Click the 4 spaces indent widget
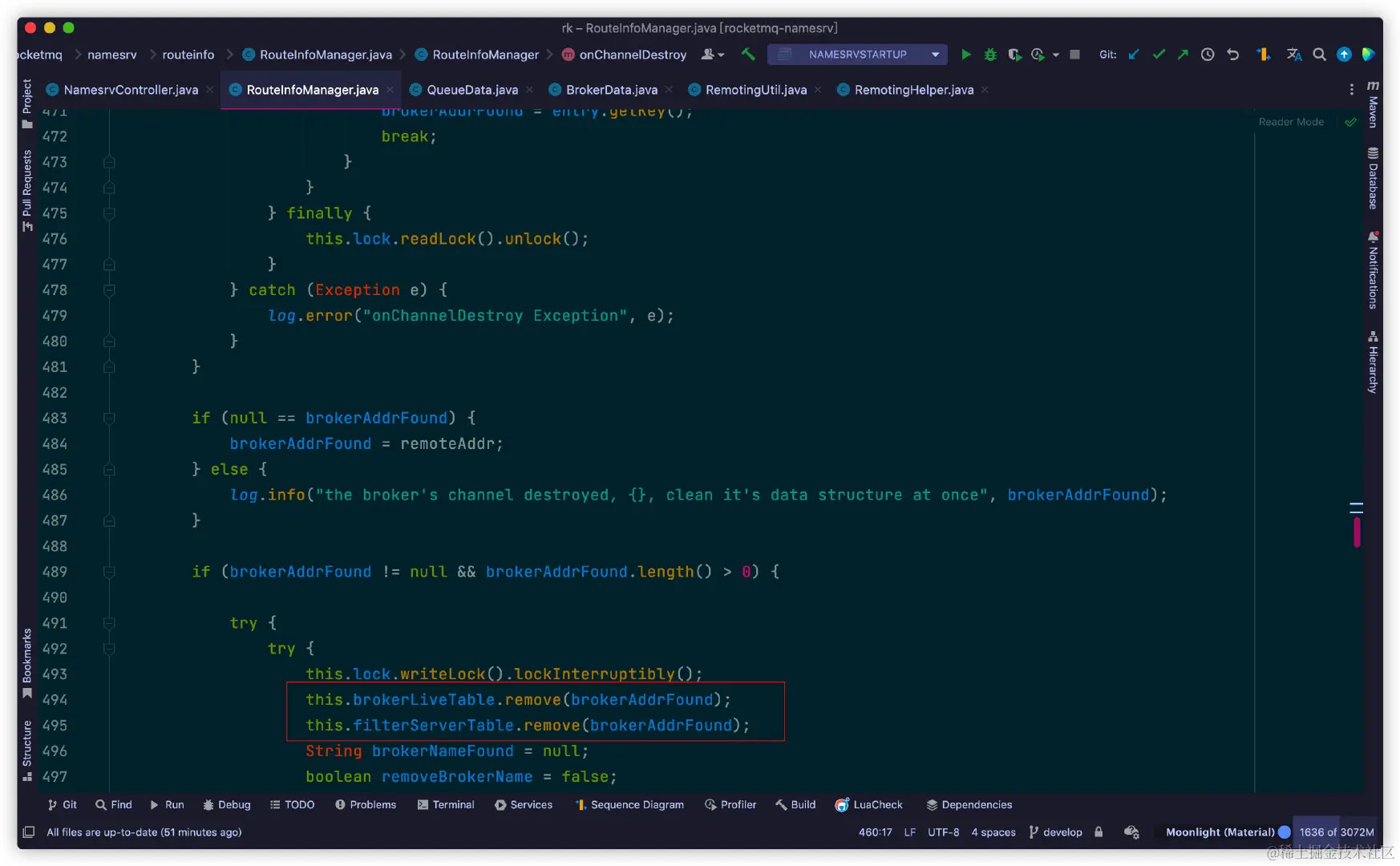The height and width of the screenshot is (866, 1400). (993, 832)
